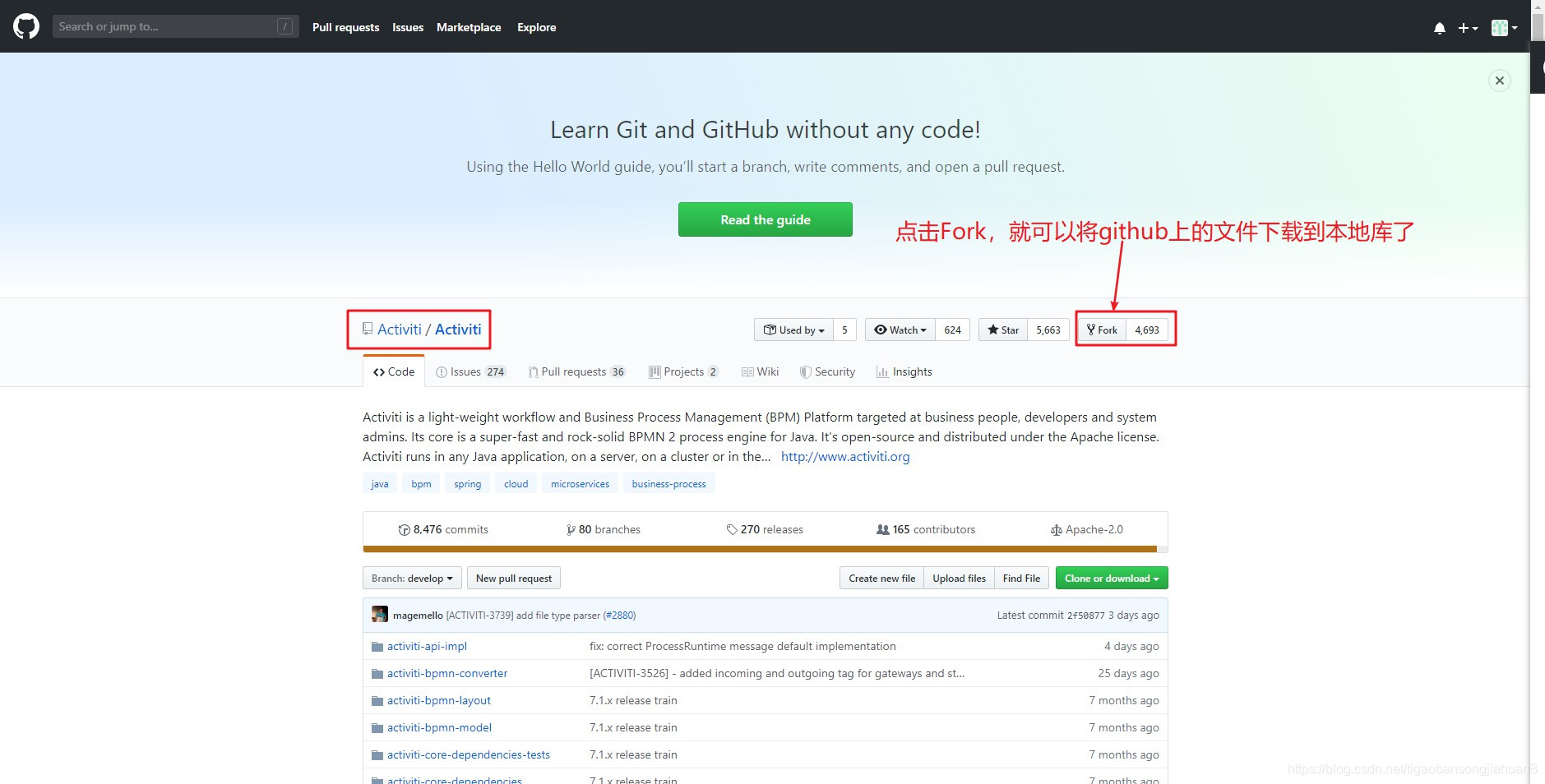View the 270 releases
This screenshot has height=784, width=1545.
pos(765,529)
